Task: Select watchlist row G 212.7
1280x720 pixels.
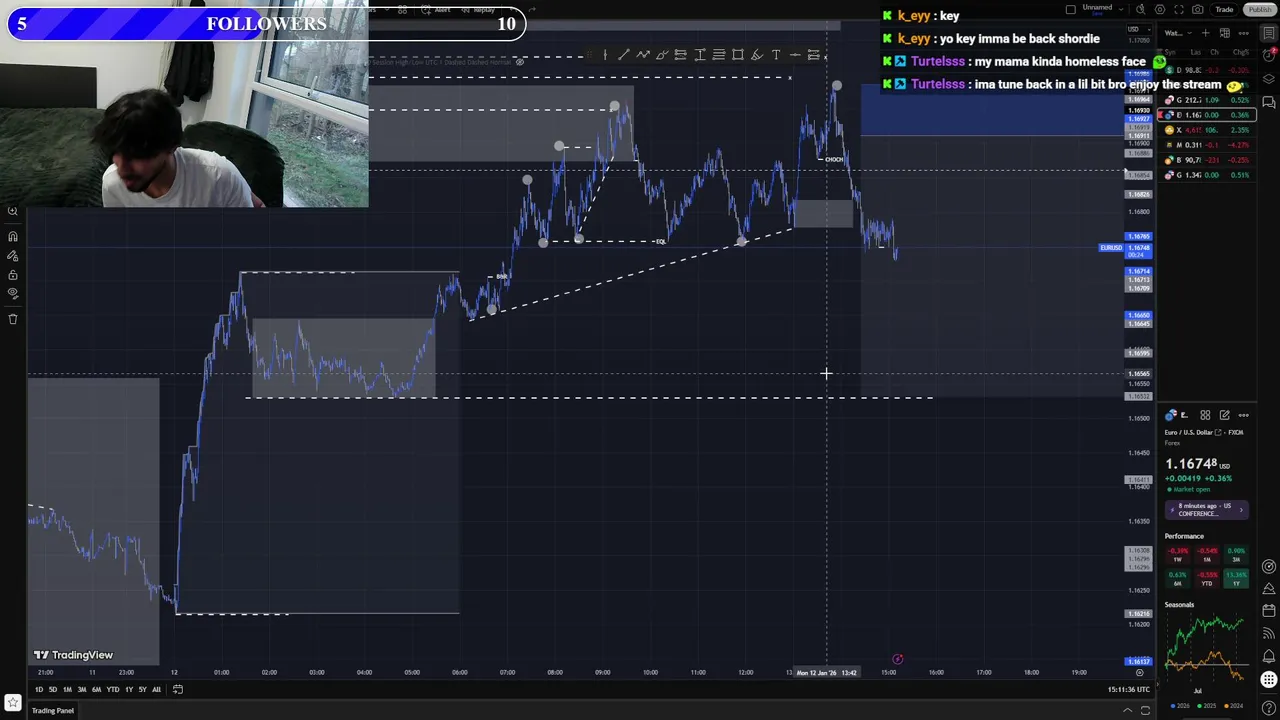Action: [x=1207, y=100]
